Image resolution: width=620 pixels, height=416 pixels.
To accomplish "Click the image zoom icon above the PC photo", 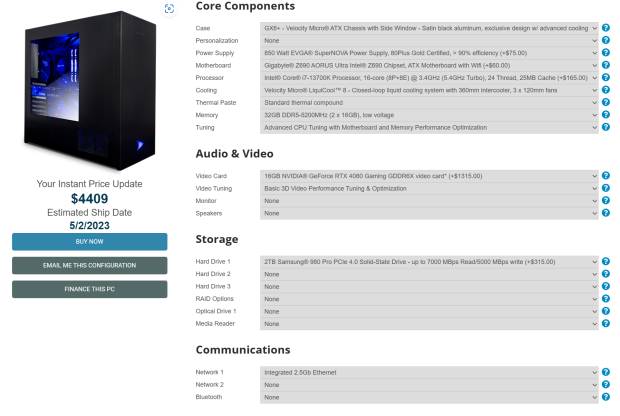I will point(169,9).
